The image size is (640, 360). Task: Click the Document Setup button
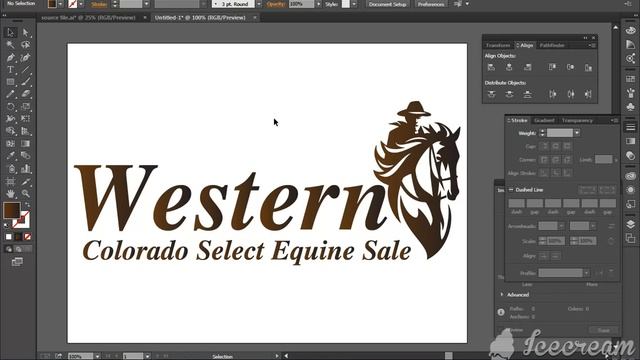[387, 4]
